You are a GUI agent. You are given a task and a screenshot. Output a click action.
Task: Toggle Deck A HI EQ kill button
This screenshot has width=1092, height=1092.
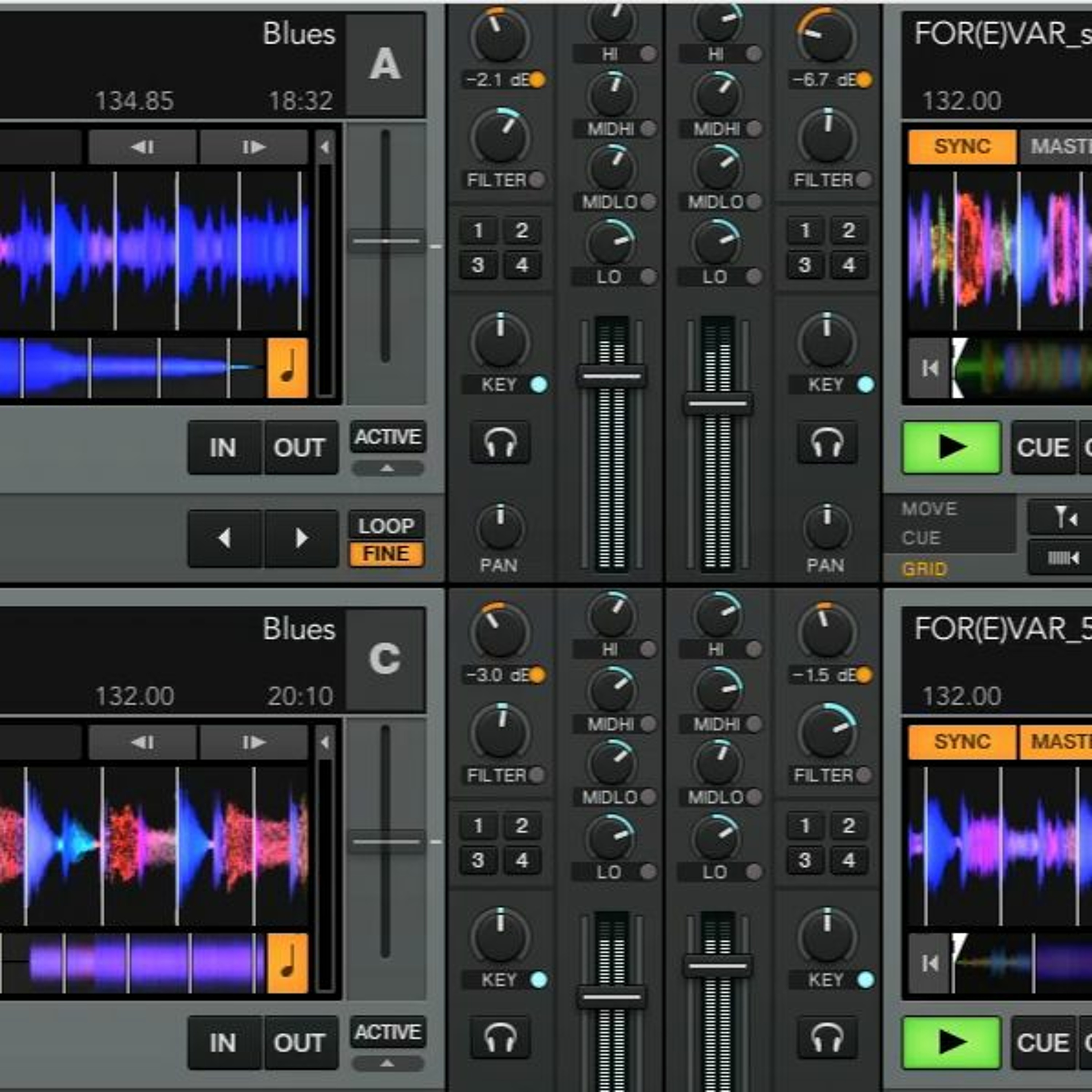coord(648,54)
